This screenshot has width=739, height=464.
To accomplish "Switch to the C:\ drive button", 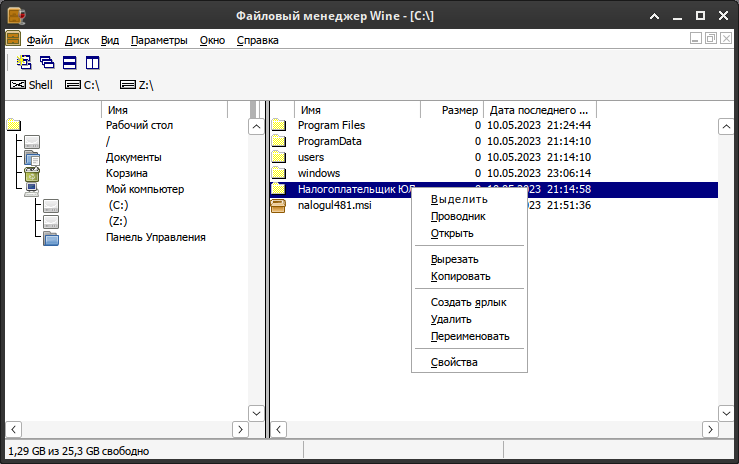I will pyautogui.click(x=82, y=85).
